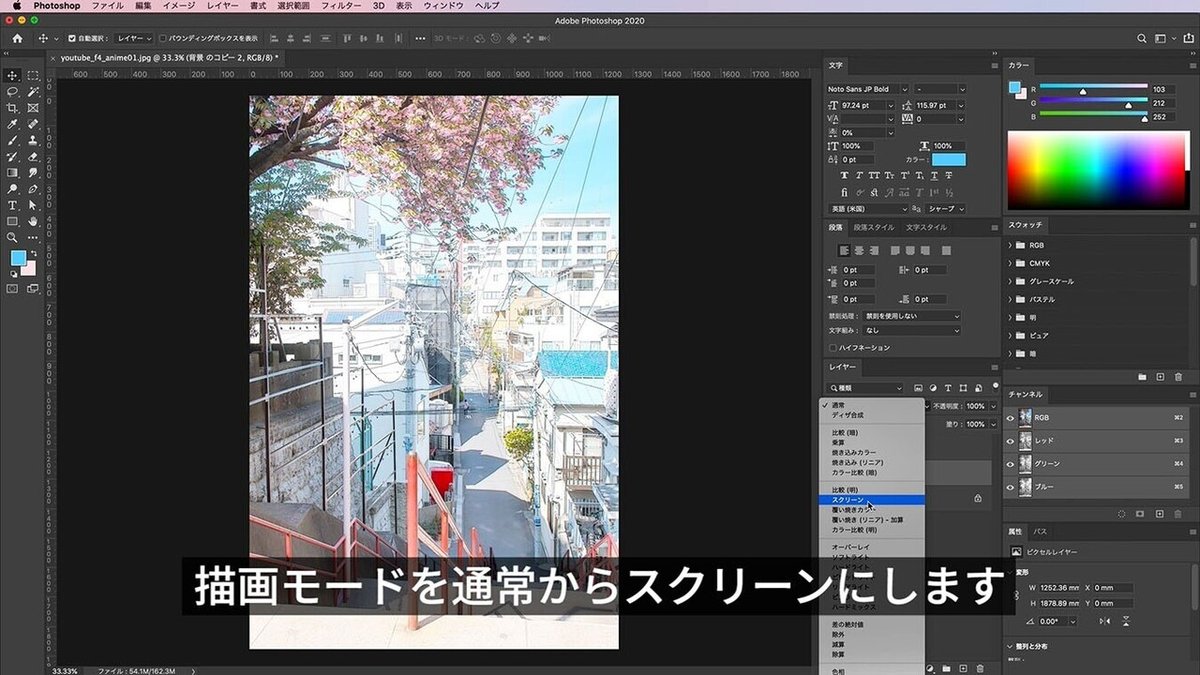
Task: Switch to the パス tab
Action: pyautogui.click(x=1040, y=531)
